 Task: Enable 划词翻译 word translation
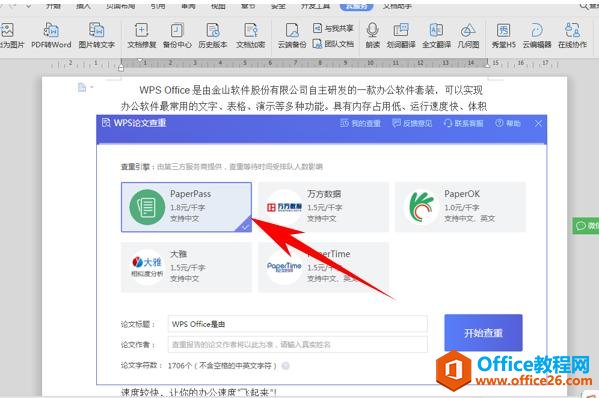pos(401,35)
